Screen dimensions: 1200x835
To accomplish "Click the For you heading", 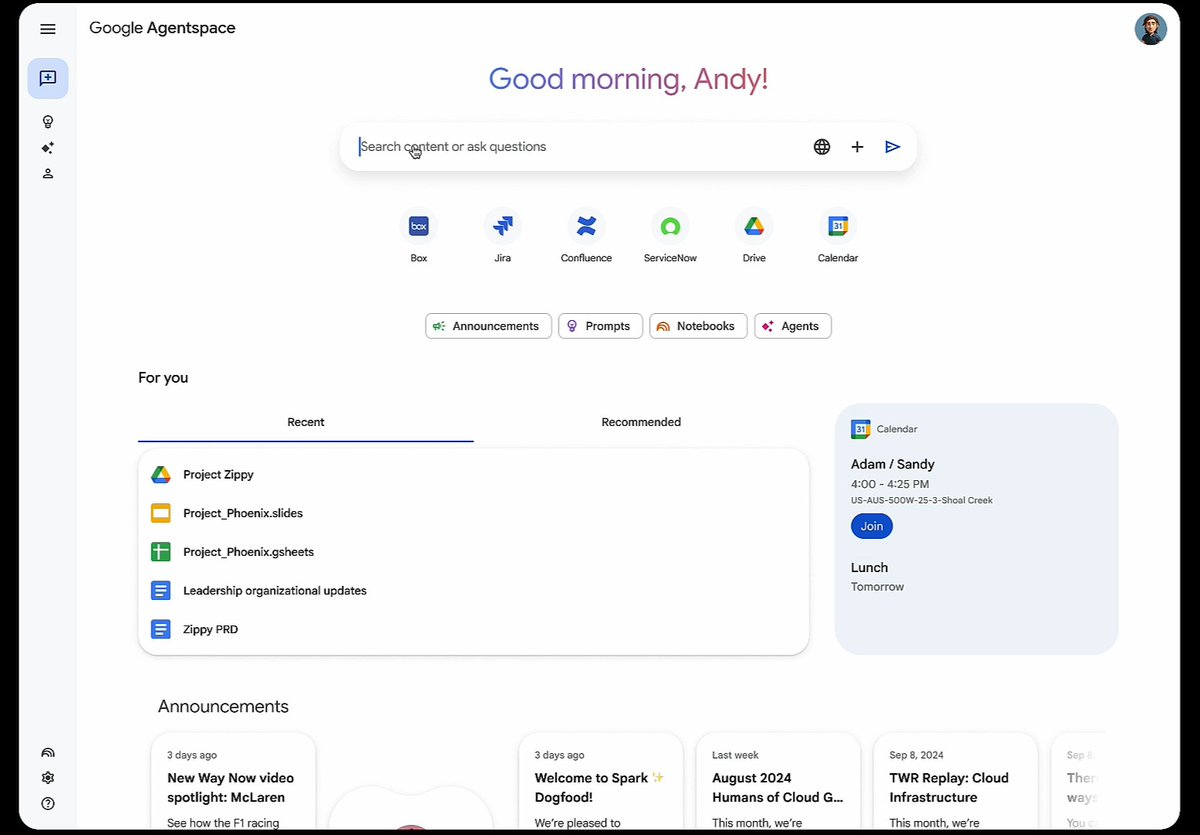I will (163, 378).
